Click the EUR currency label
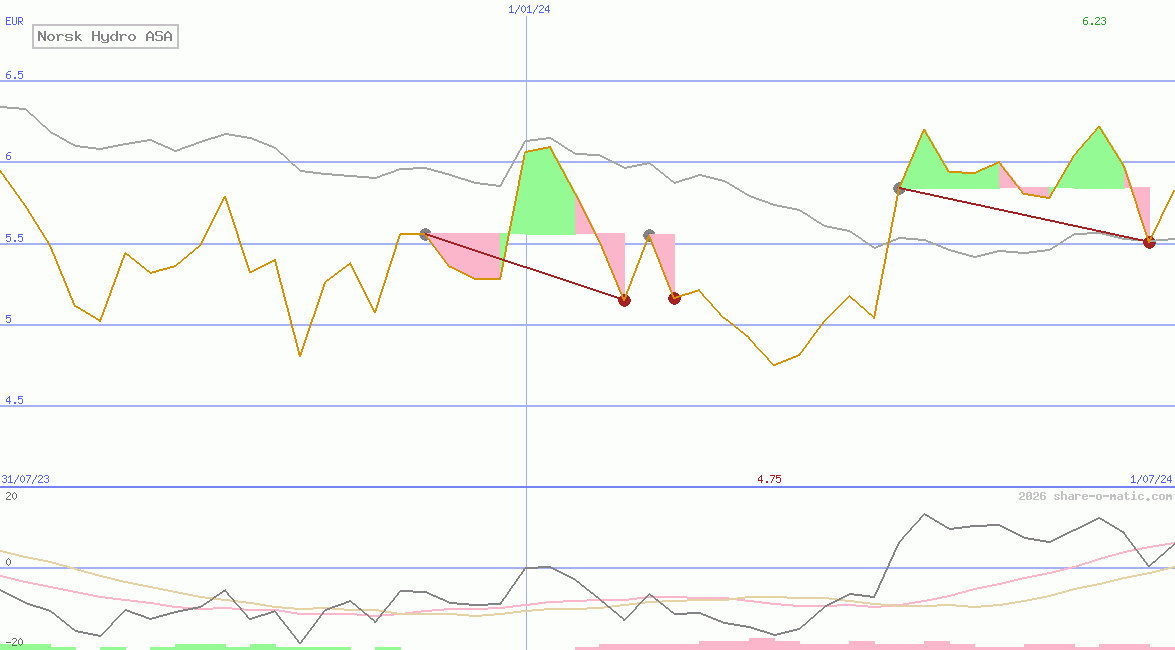 (14, 21)
